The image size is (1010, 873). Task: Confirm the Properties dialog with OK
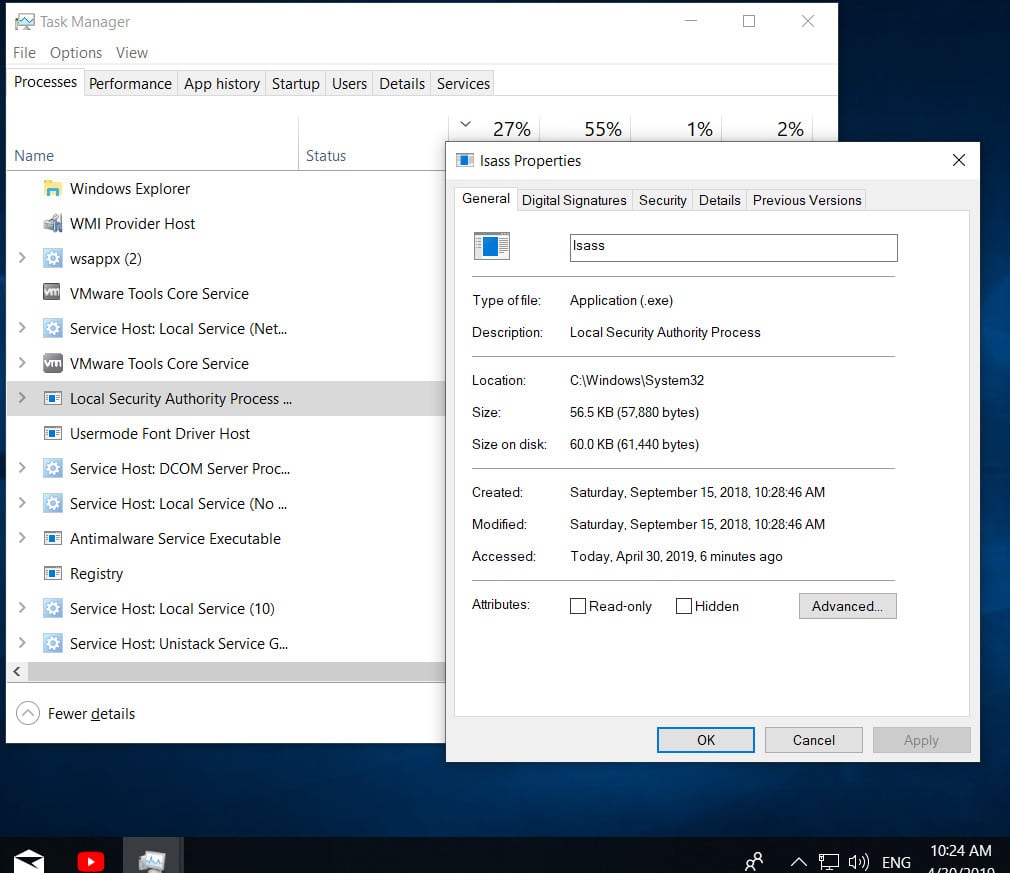click(705, 740)
